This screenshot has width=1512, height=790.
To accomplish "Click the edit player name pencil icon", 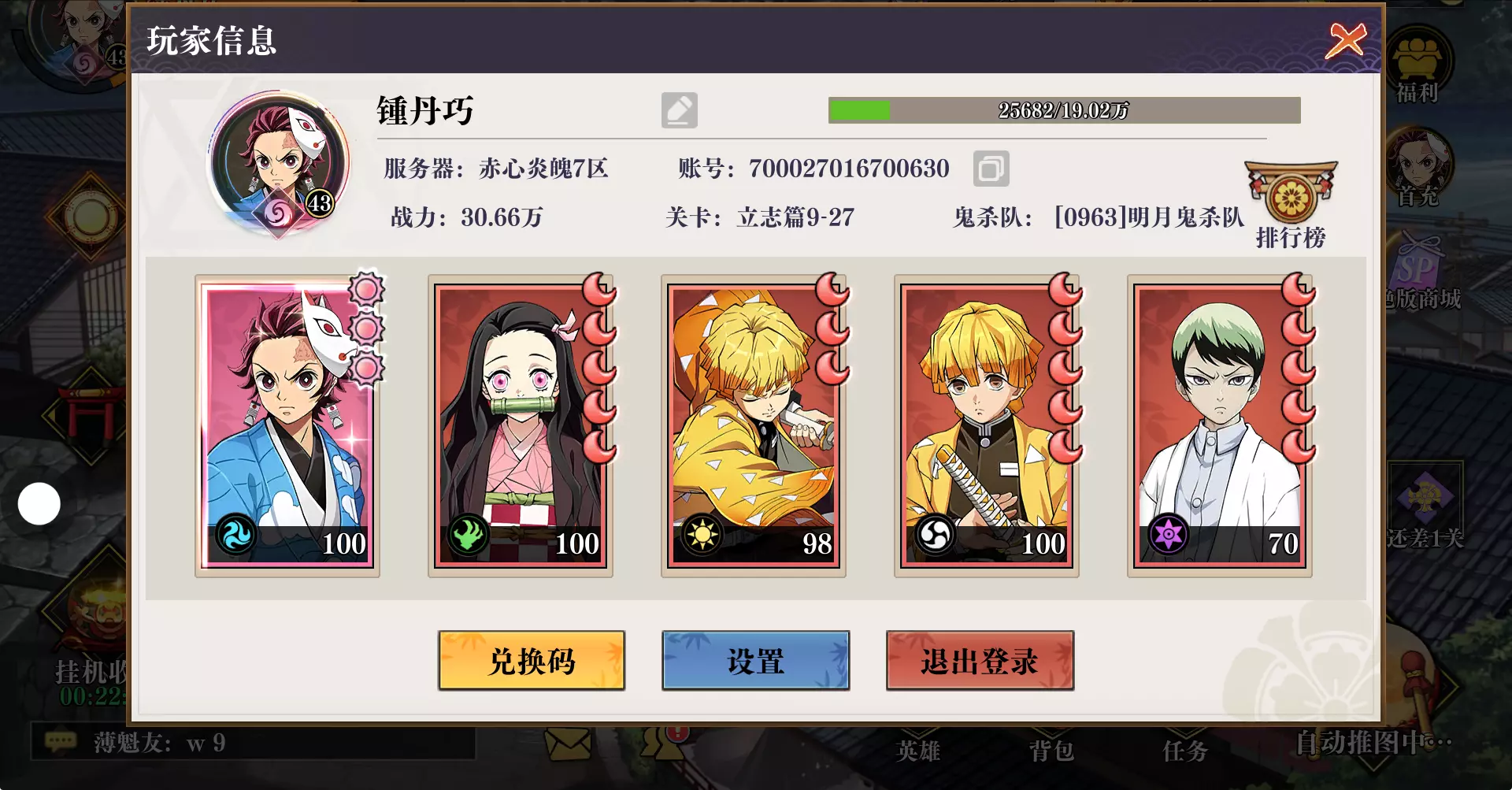I will coord(679,110).
